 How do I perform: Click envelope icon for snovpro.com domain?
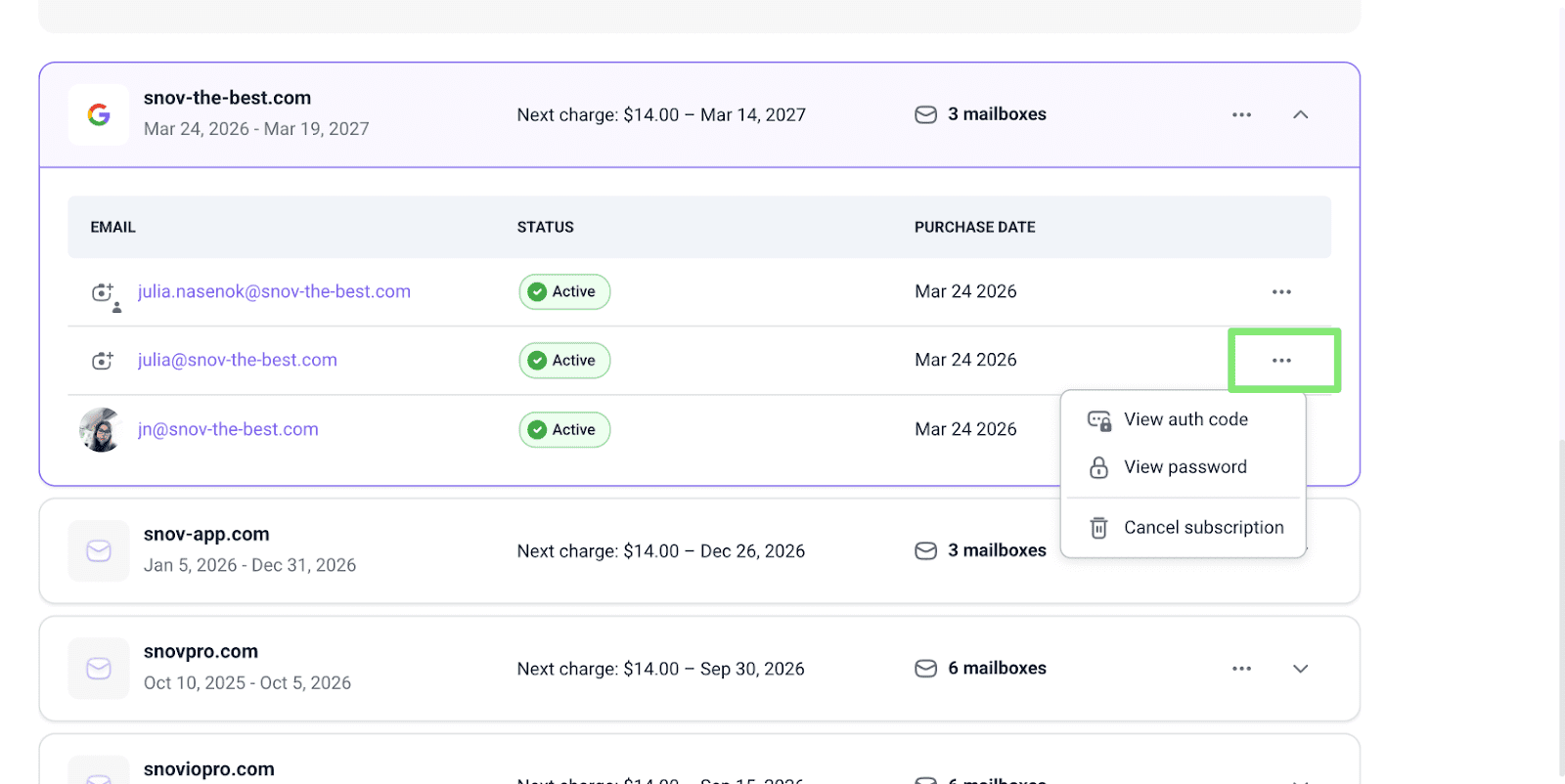click(x=99, y=669)
